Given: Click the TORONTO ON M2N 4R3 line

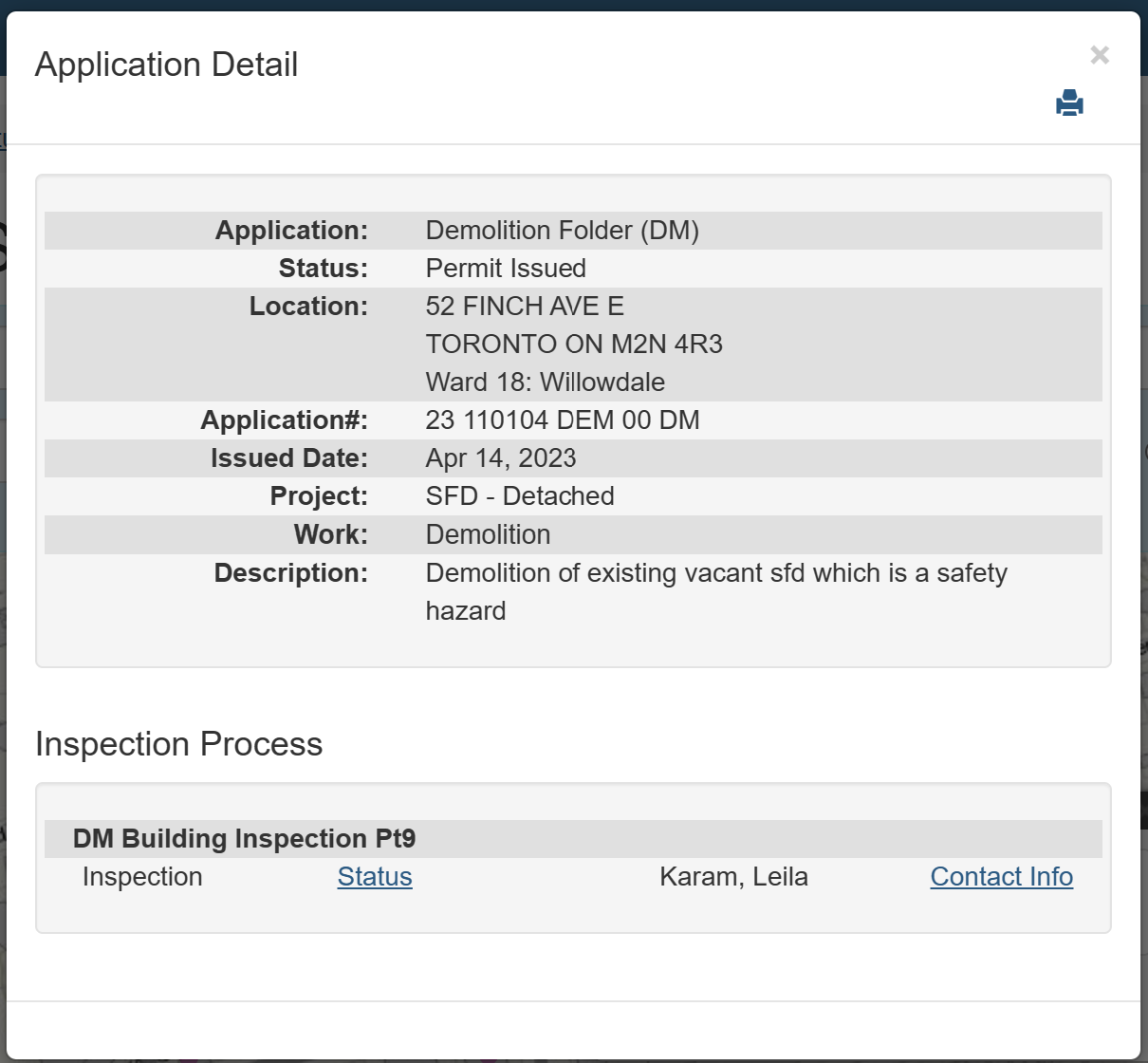Looking at the screenshot, I should click(x=574, y=345).
